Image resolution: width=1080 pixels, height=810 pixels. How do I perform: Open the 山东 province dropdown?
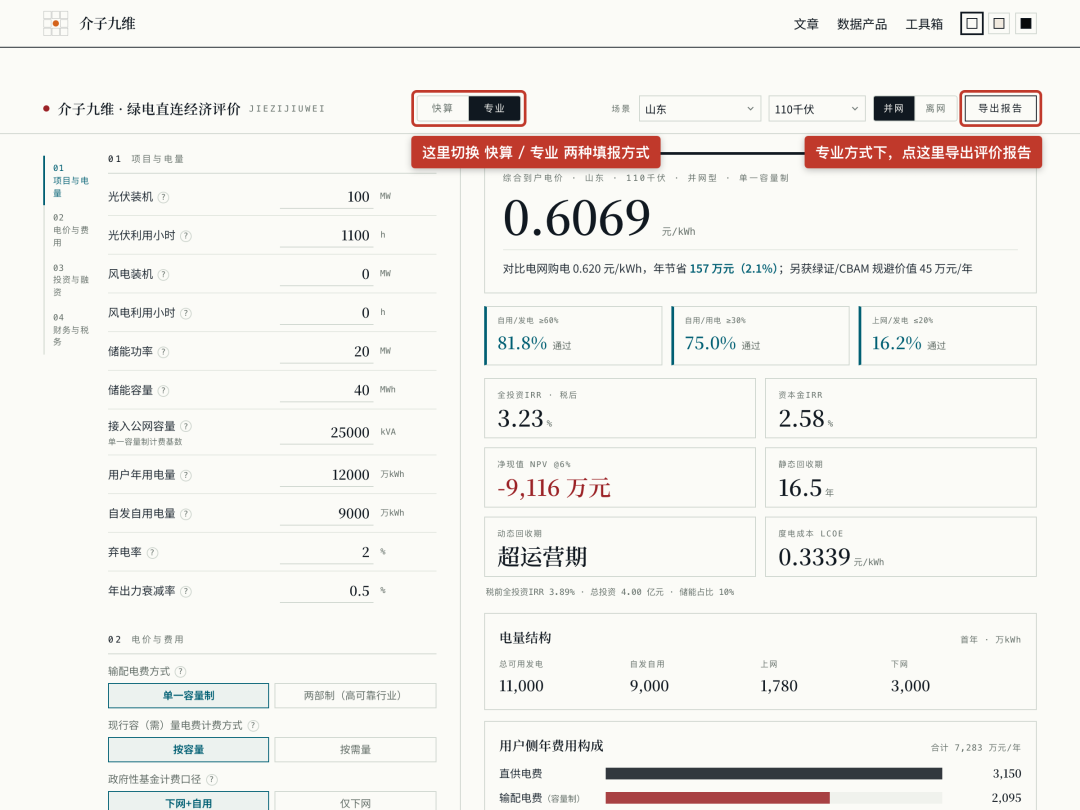coord(700,109)
